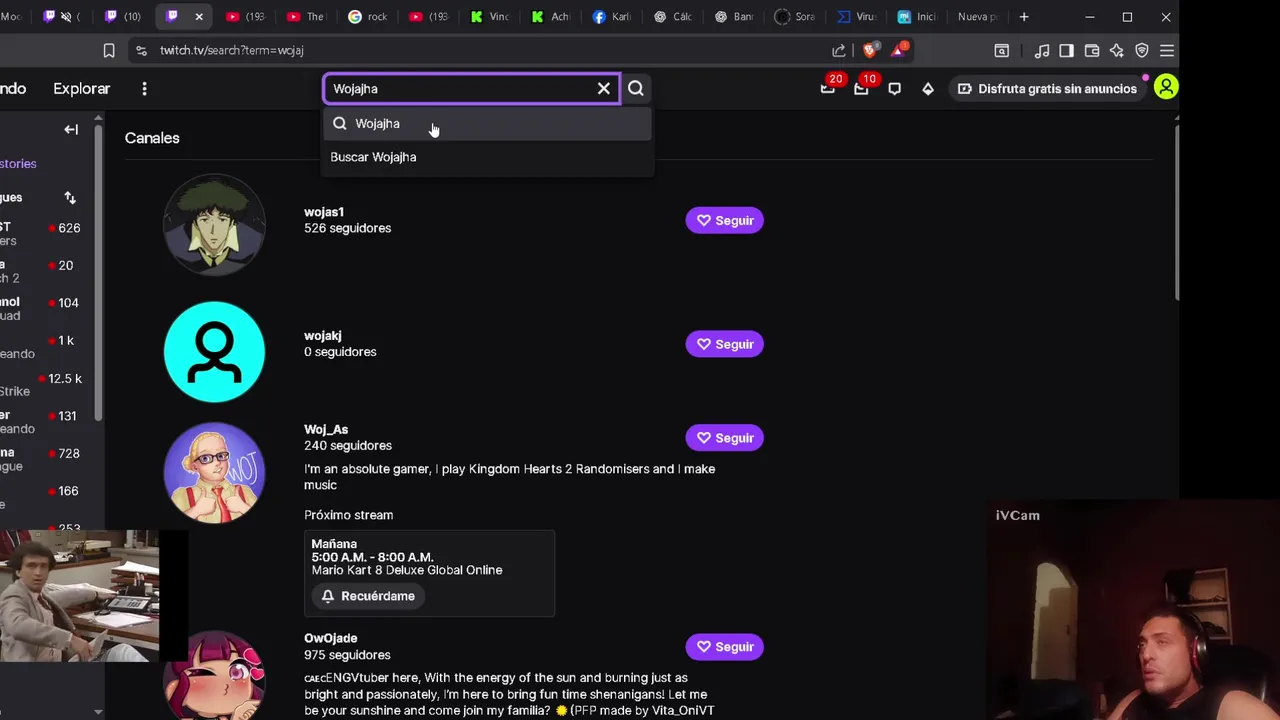Click the twitch.tv address bar URL
The width and height of the screenshot is (1280, 720).
pyautogui.click(x=231, y=50)
